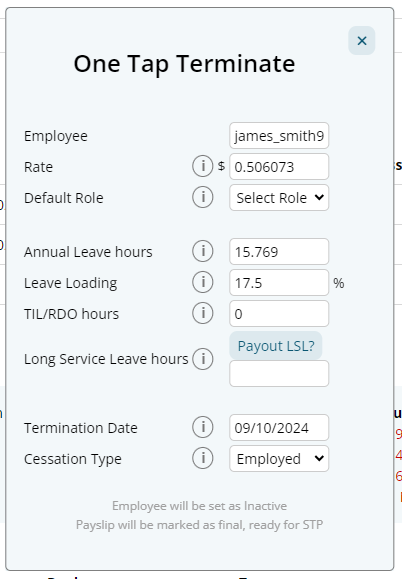Click info icon next to Rate

pyautogui.click(x=203, y=166)
